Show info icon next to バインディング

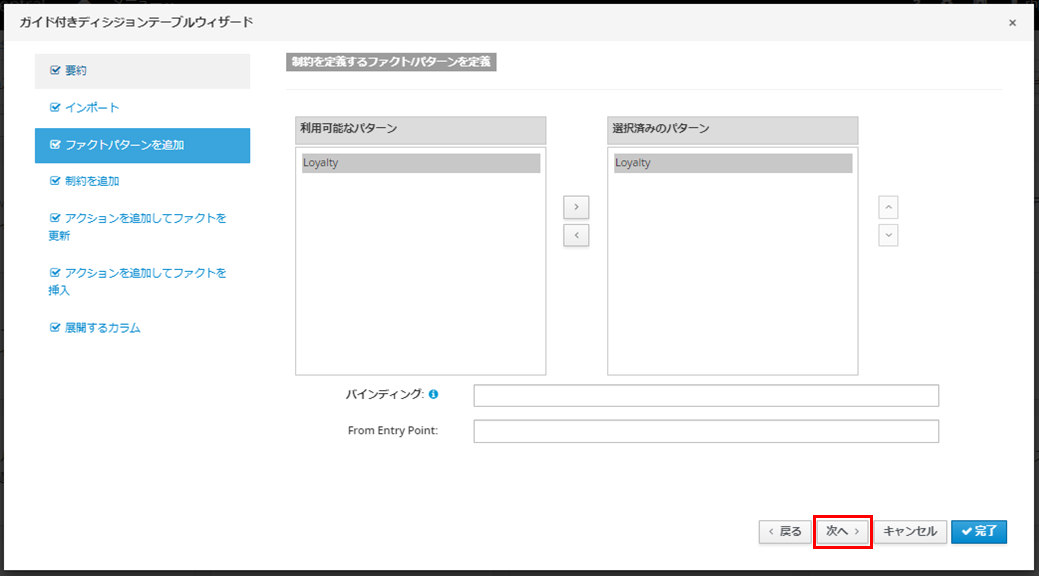[433, 394]
